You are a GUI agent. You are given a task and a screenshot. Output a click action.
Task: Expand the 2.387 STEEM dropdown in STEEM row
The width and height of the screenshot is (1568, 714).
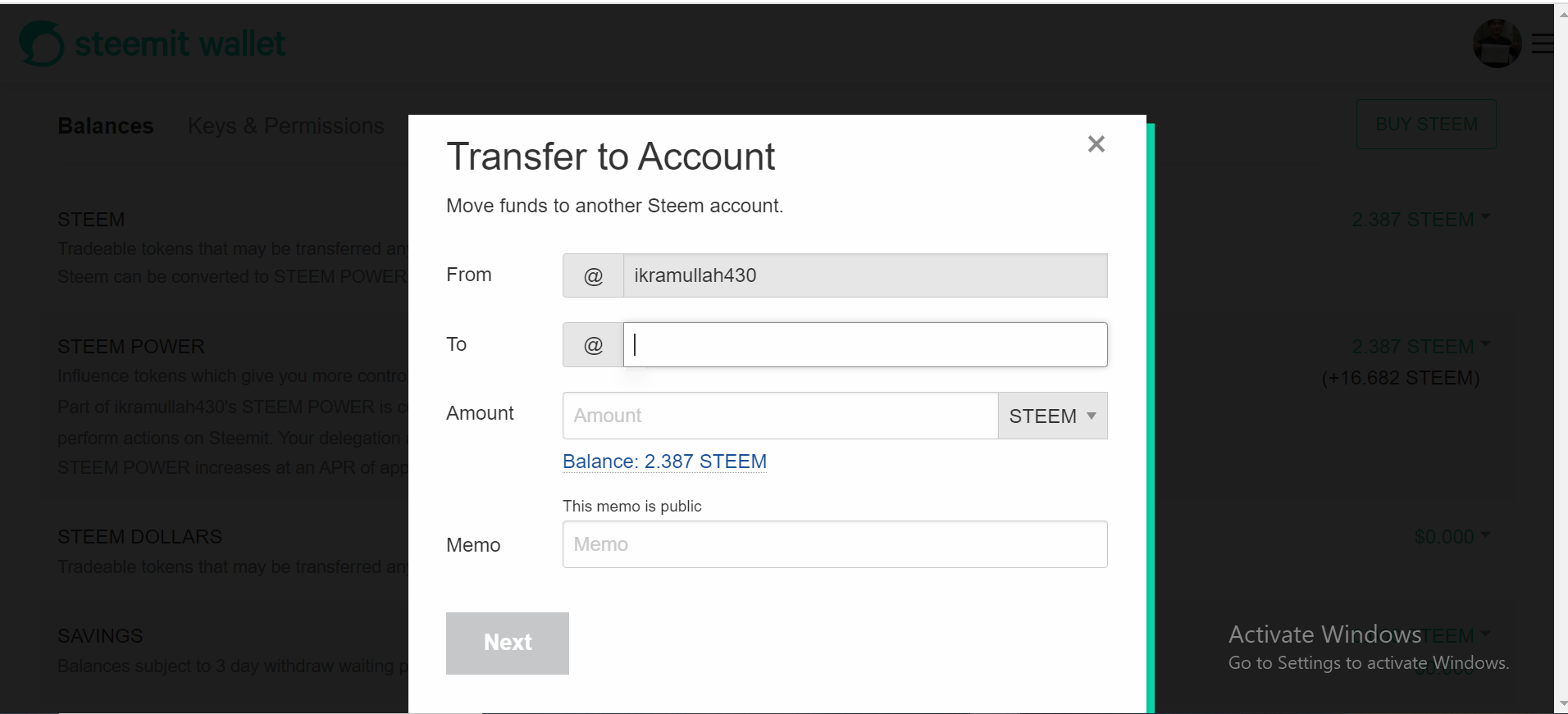pos(1420,220)
